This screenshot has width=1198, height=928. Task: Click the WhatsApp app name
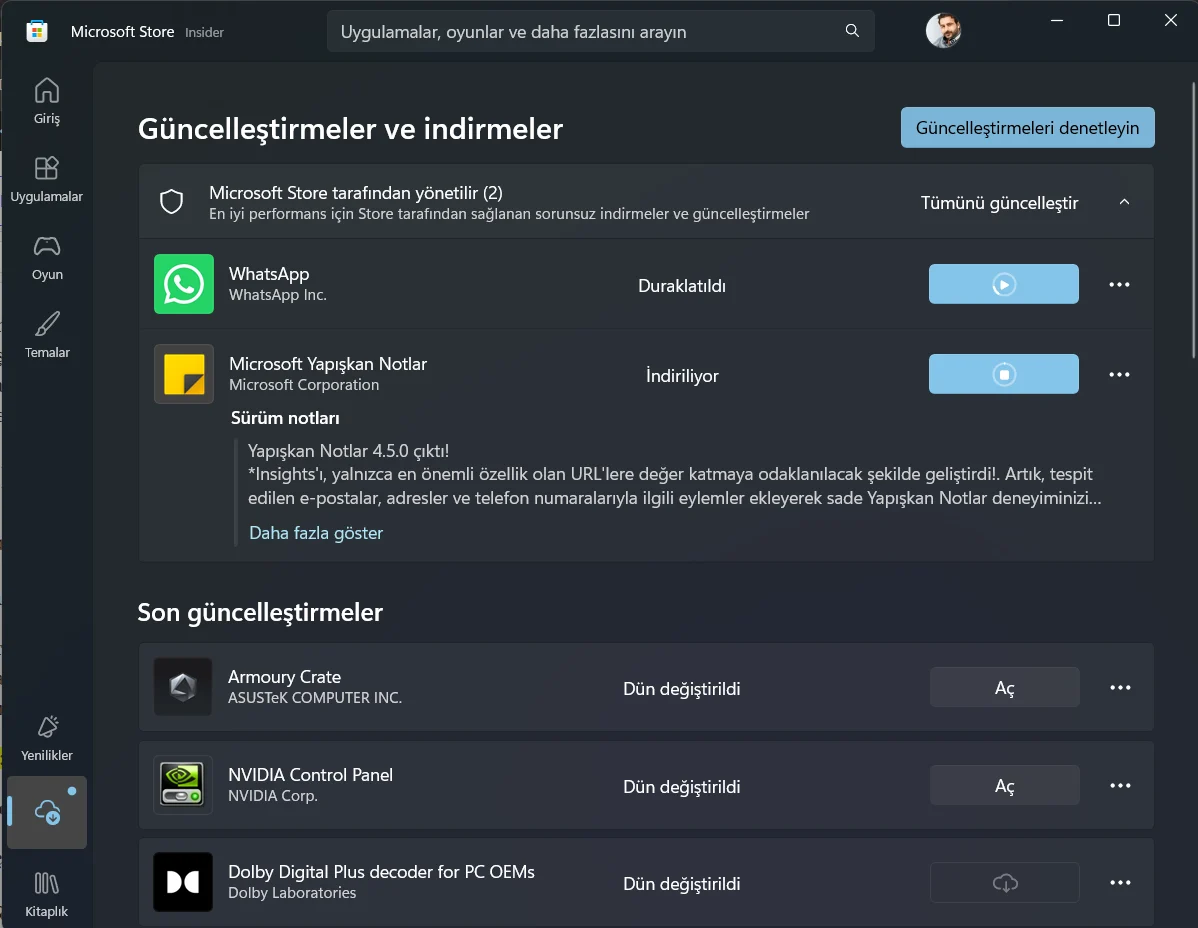269,273
